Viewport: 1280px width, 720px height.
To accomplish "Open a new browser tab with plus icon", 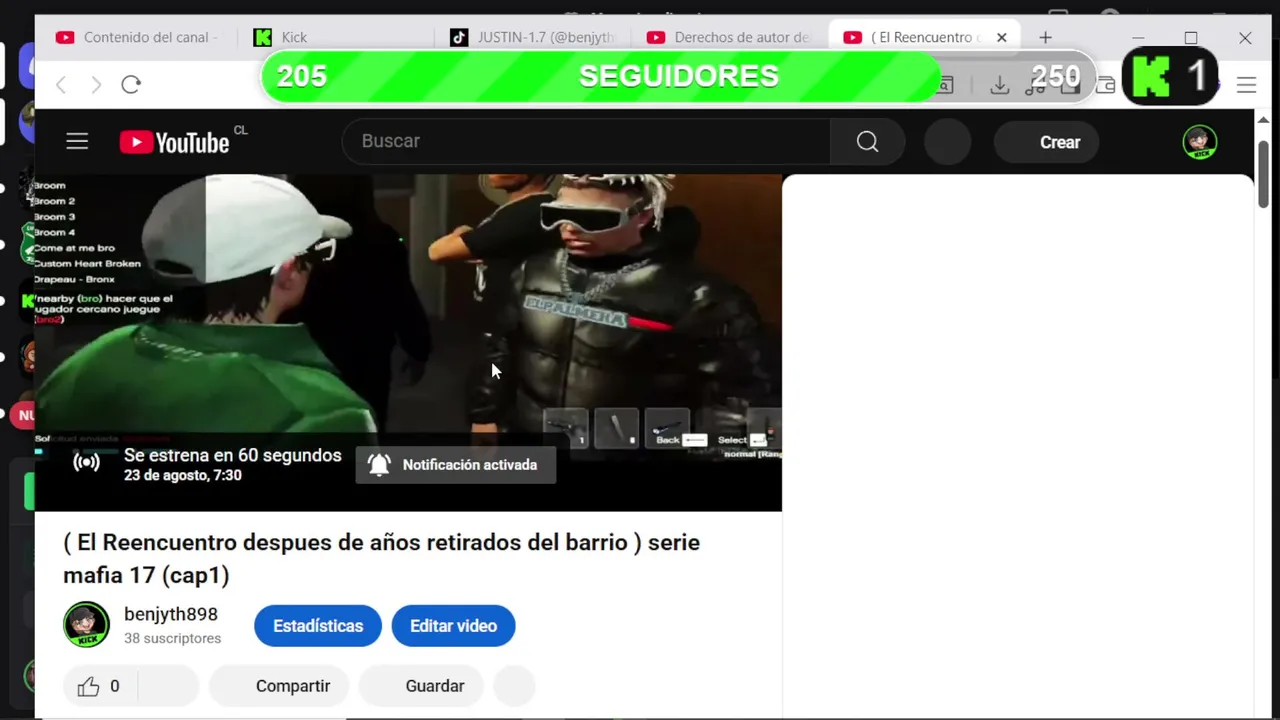I will [1045, 37].
